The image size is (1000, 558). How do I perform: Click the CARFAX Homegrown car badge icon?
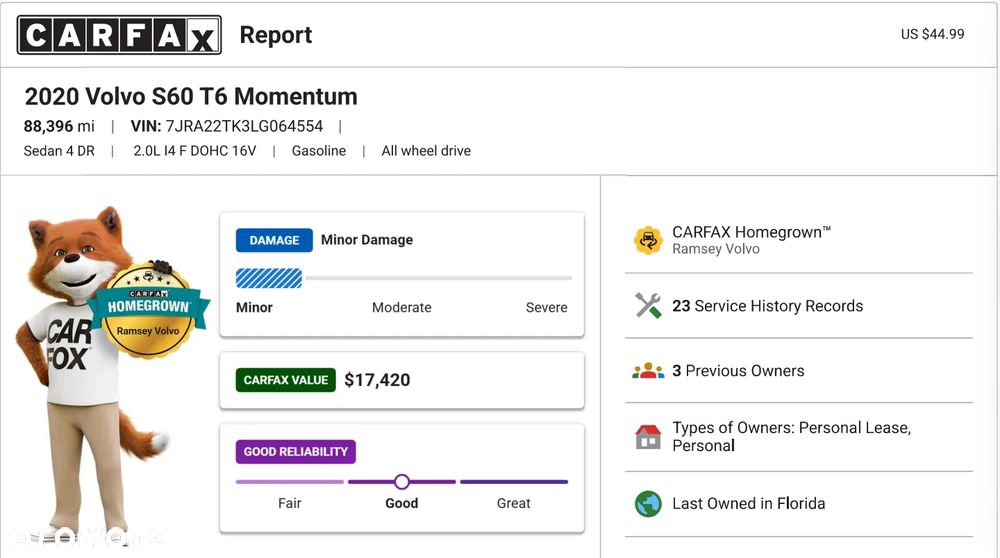[648, 240]
